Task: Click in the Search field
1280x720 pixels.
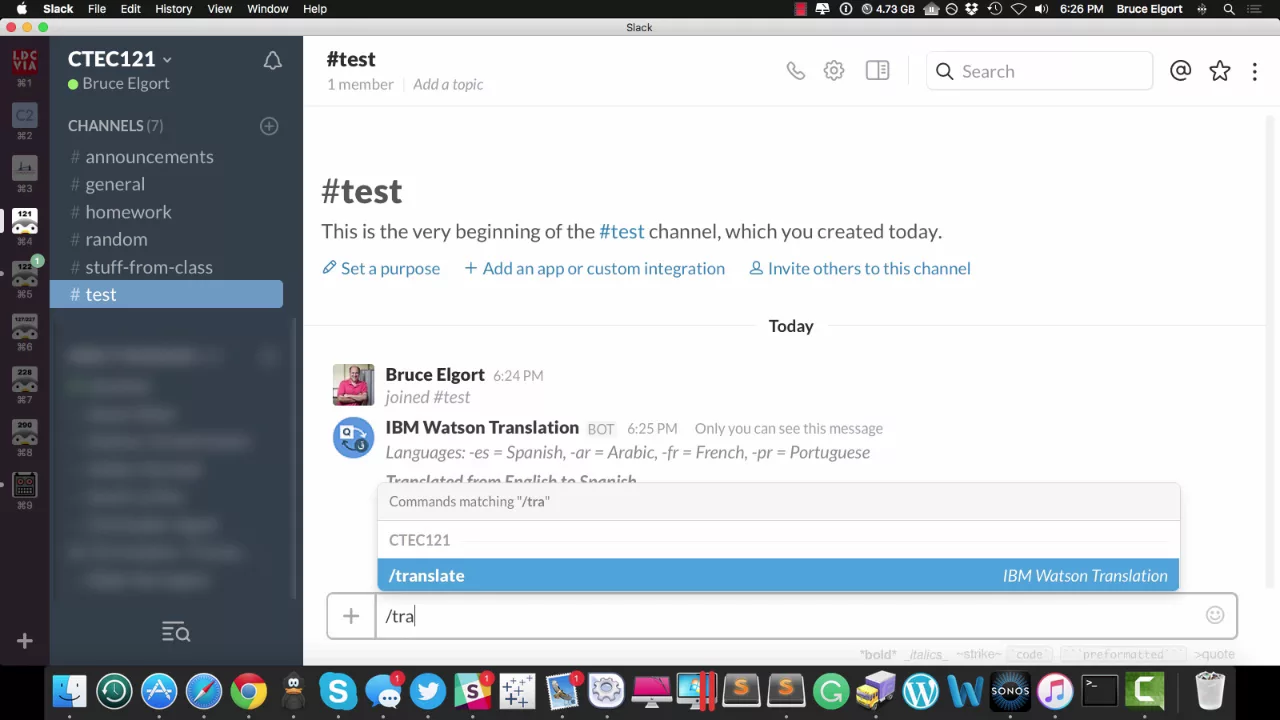Action: coord(1040,71)
